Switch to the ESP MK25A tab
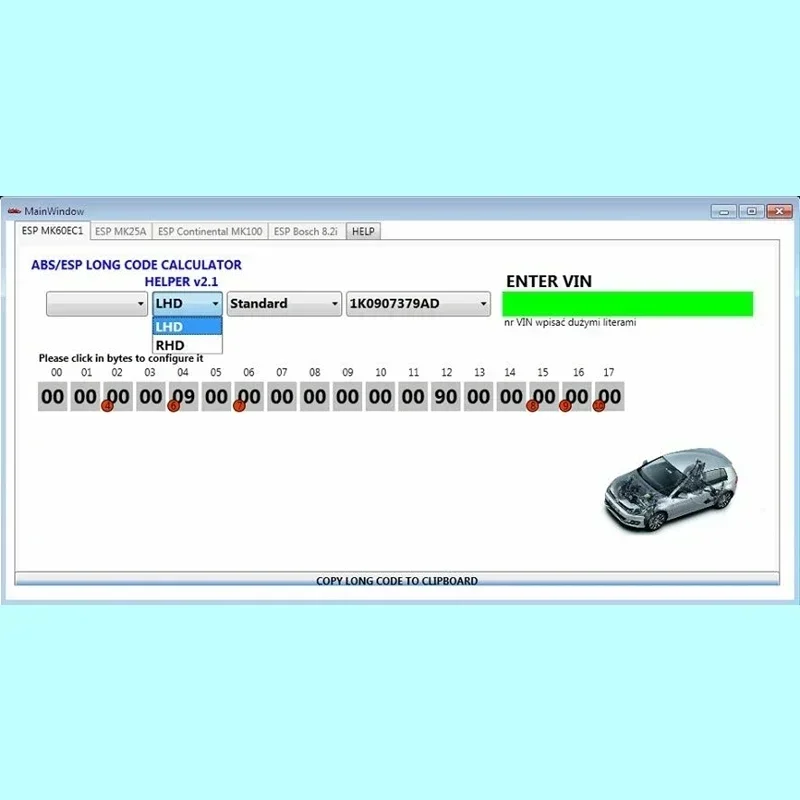The height and width of the screenshot is (800, 800). click(120, 230)
